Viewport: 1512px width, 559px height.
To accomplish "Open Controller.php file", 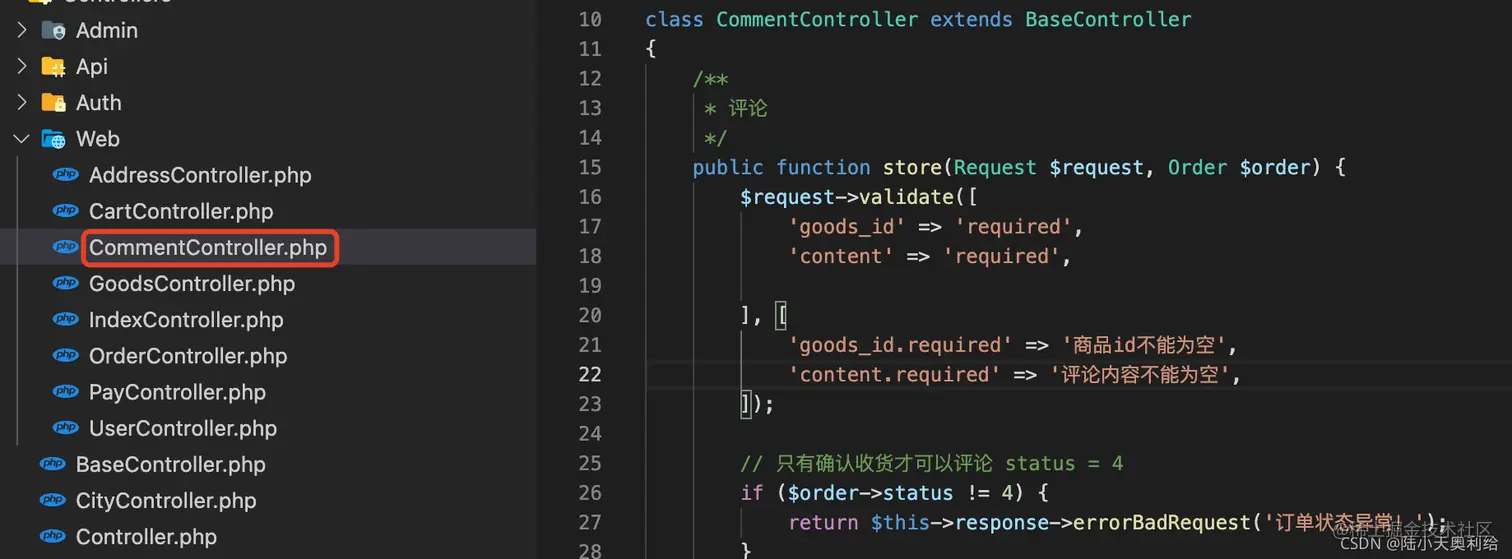I will [x=146, y=536].
